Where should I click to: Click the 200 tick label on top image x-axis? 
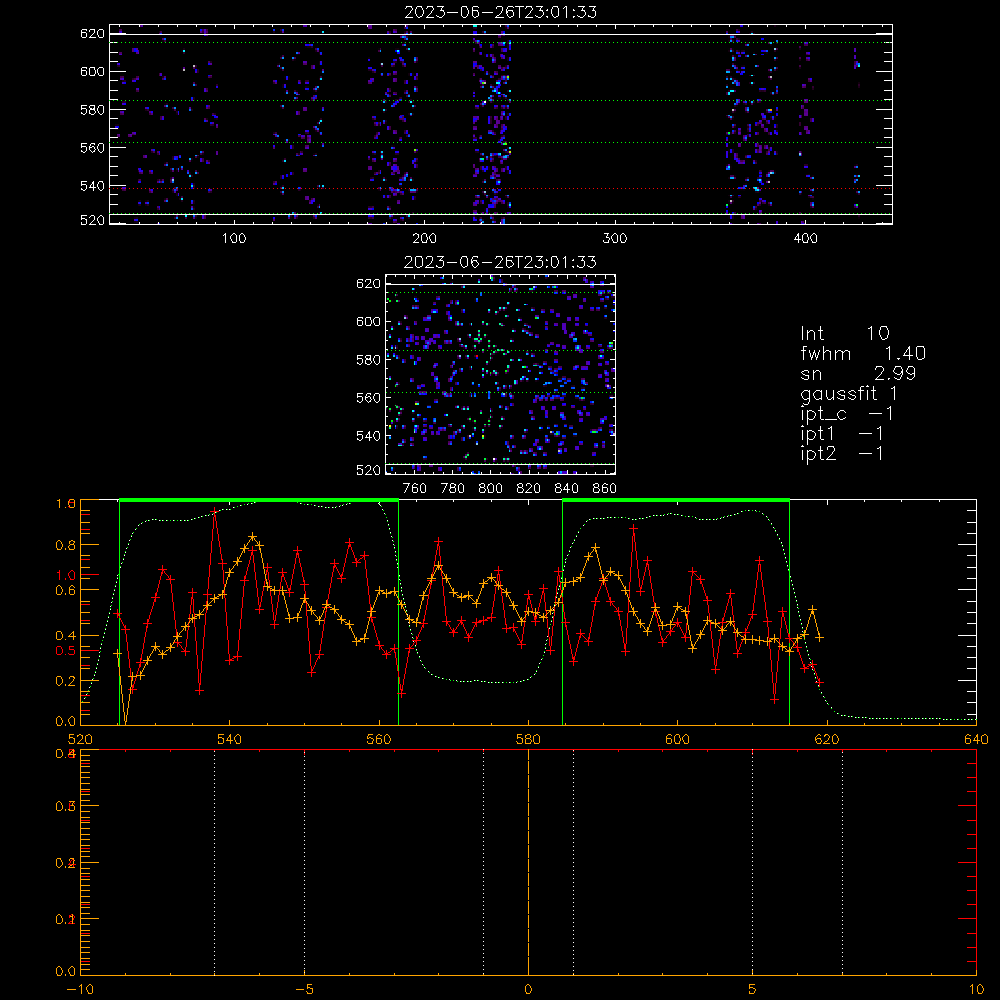pos(424,239)
